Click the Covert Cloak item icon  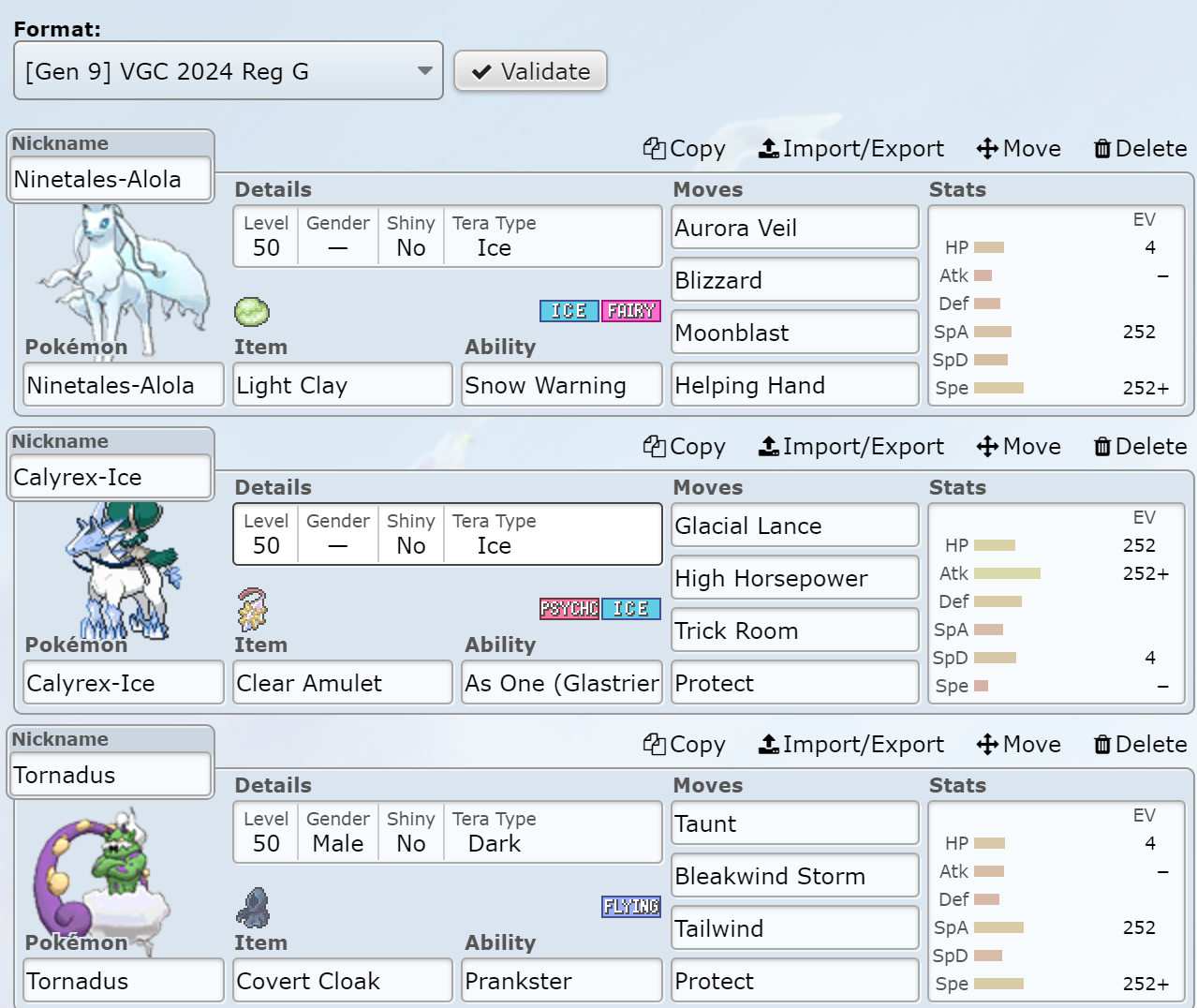click(252, 907)
